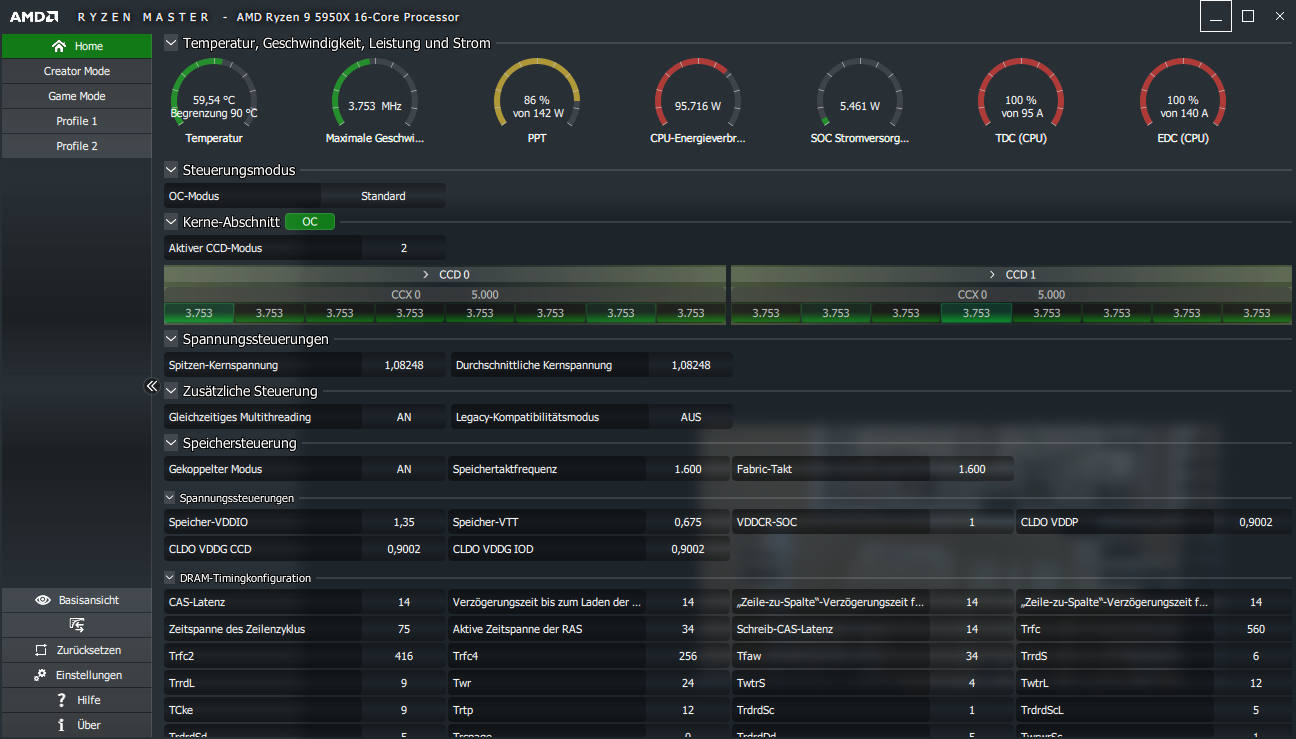Select Profile 2 in sidebar
Screen dimensions: 1296x739
click(x=76, y=146)
